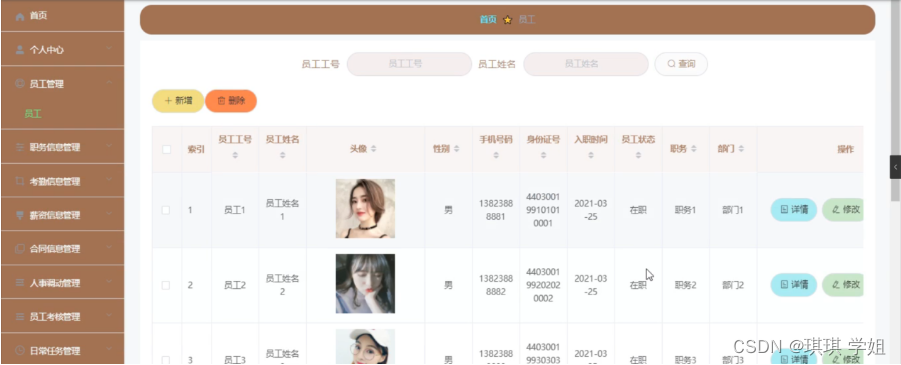Click the 部门1 cell
This screenshot has height=365, width=901.
pos(733,210)
